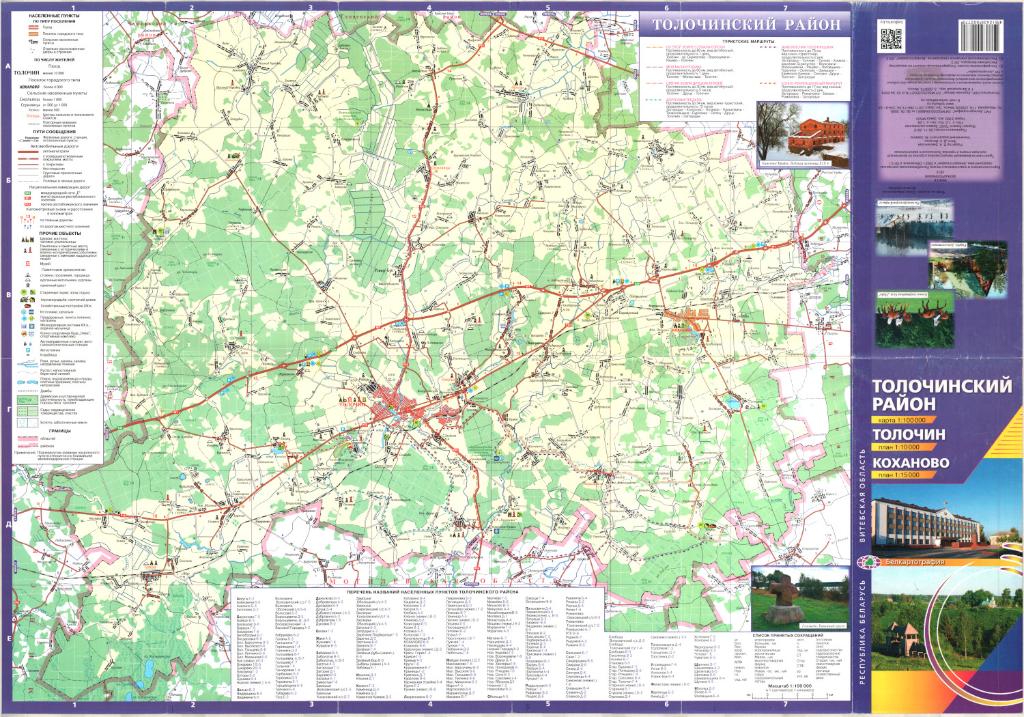
Task: Click grid column number 4 at top
Action: (x=428, y=7)
